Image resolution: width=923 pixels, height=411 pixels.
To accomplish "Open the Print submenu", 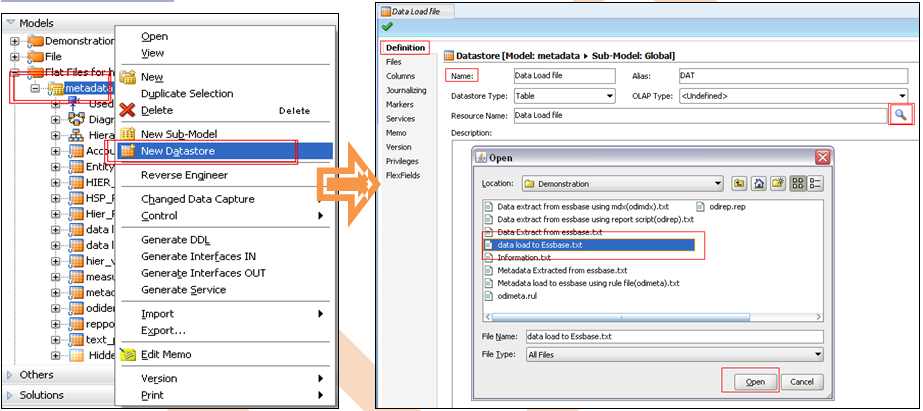I will (x=225, y=395).
